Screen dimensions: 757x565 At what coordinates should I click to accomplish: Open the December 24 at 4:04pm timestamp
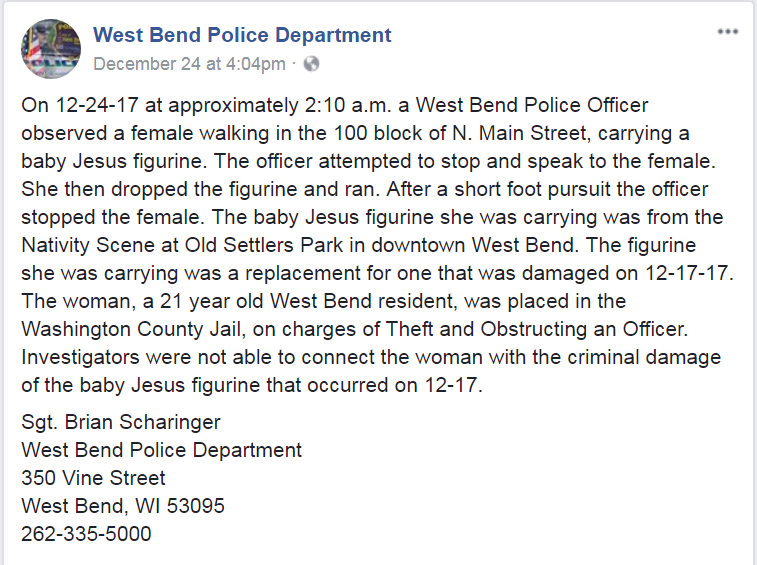189,64
